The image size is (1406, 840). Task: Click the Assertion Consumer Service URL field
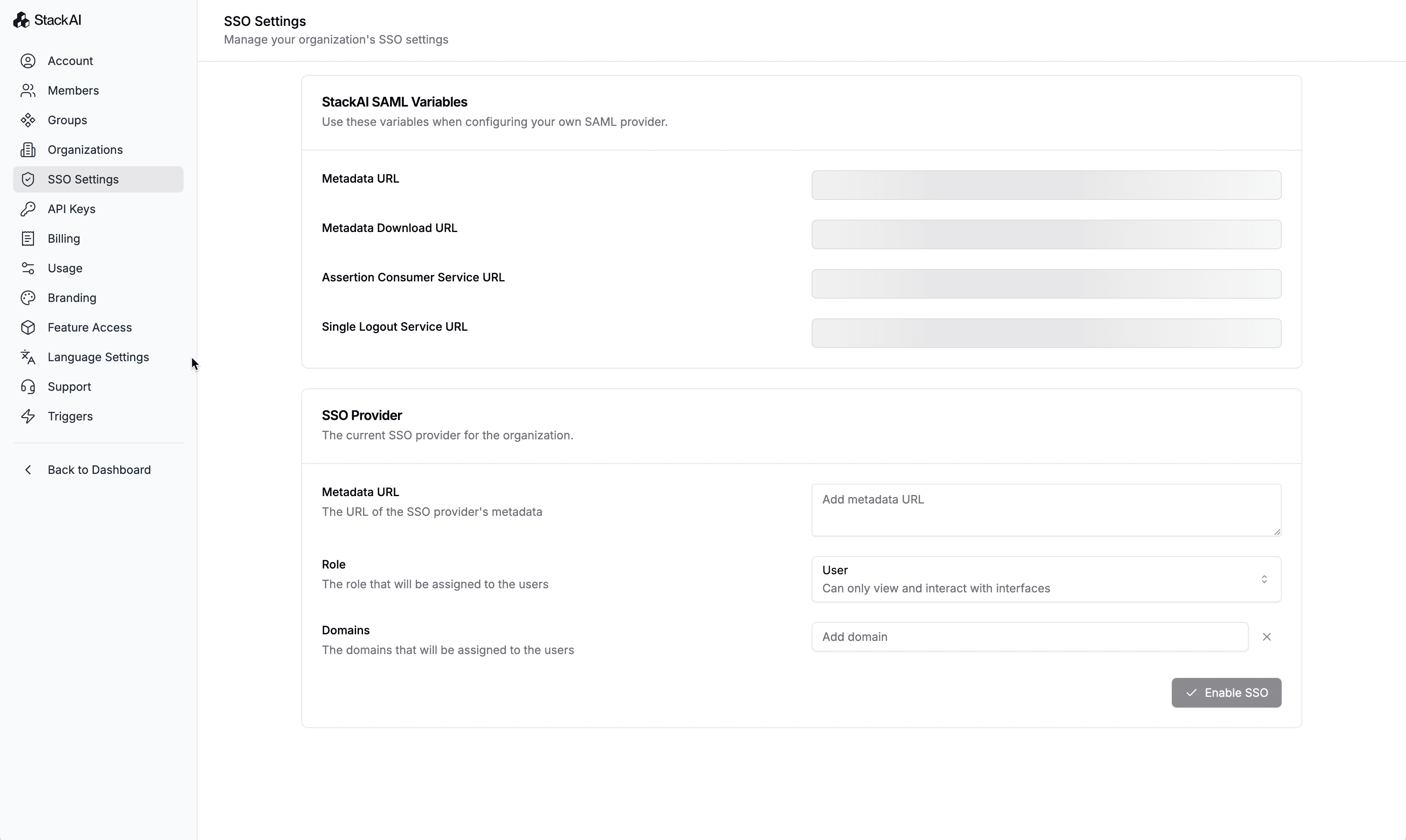coord(1045,283)
